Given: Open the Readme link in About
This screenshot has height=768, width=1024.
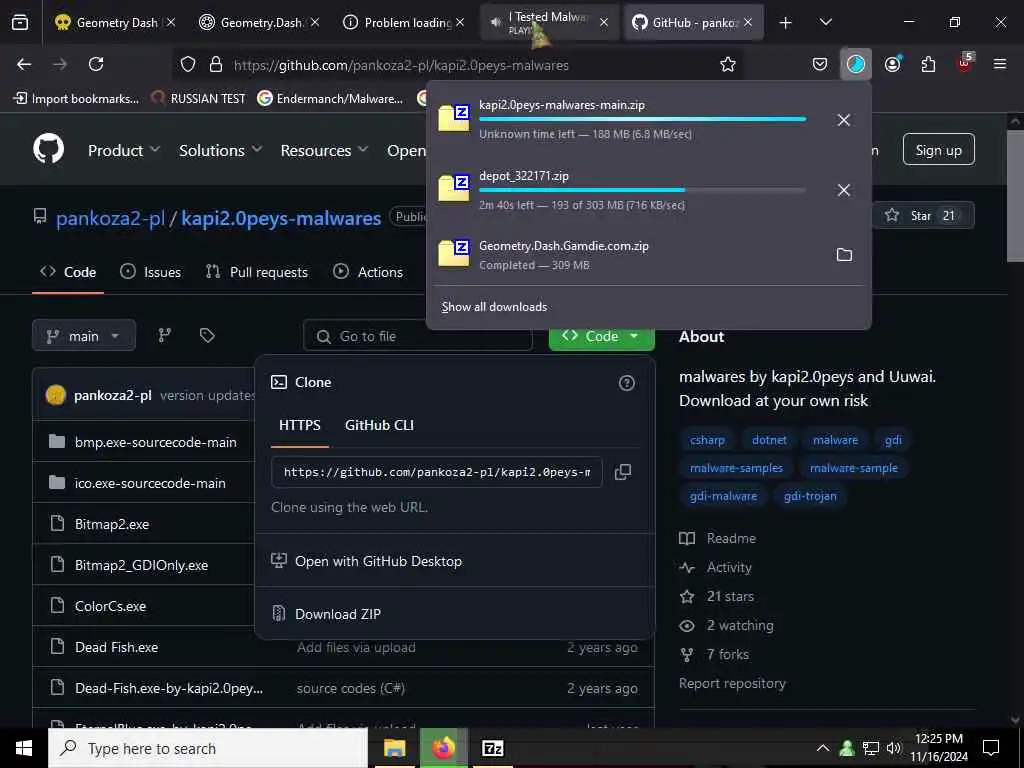Looking at the screenshot, I should tap(731, 538).
